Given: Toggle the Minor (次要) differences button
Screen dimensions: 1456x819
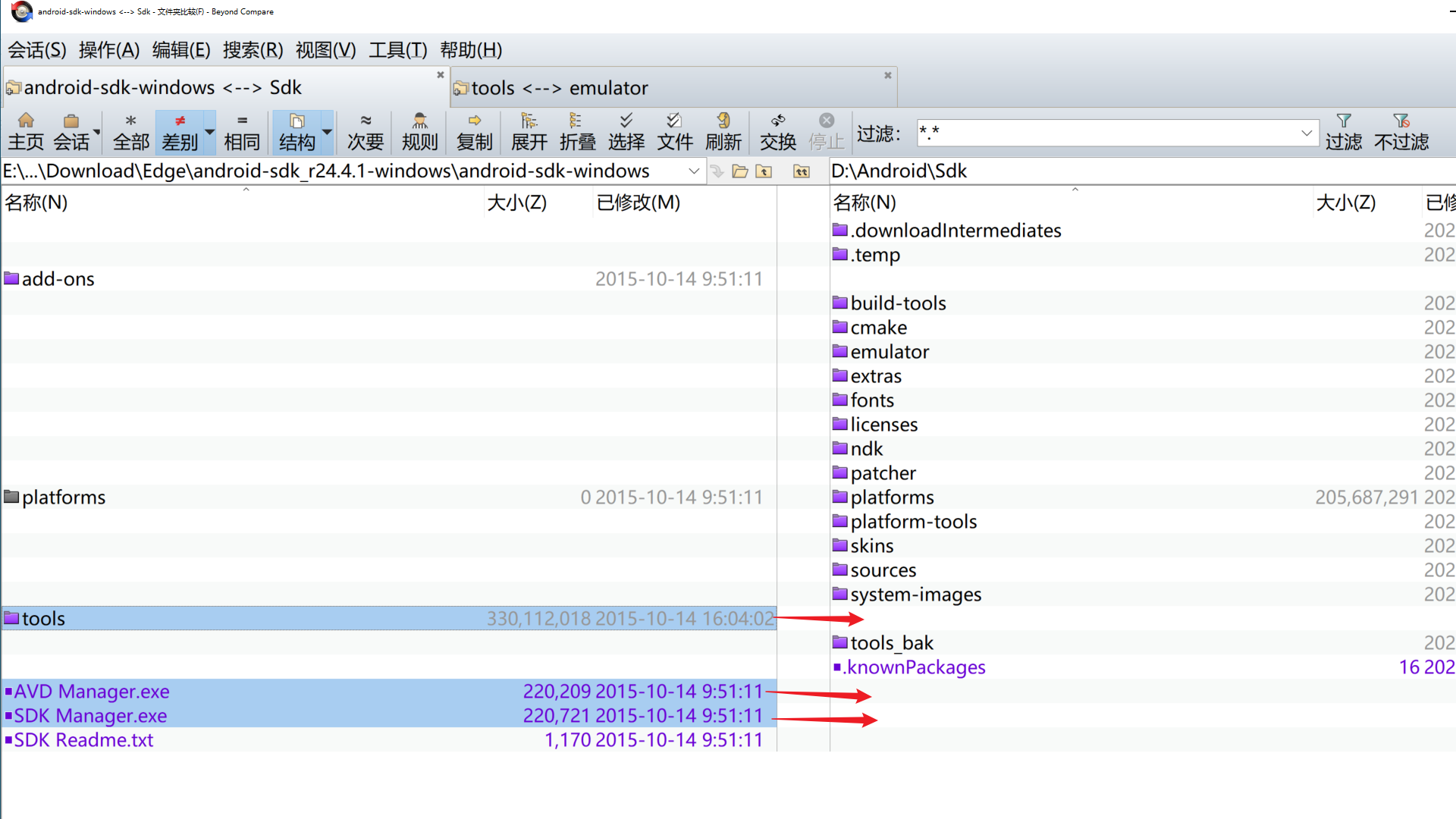Looking at the screenshot, I should point(365,130).
